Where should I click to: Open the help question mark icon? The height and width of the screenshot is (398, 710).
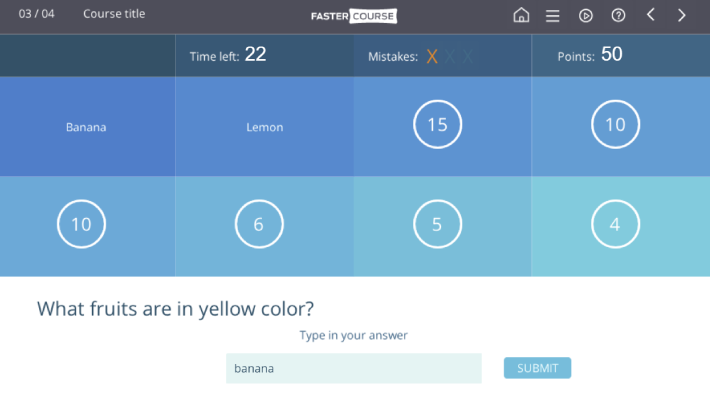pos(618,15)
